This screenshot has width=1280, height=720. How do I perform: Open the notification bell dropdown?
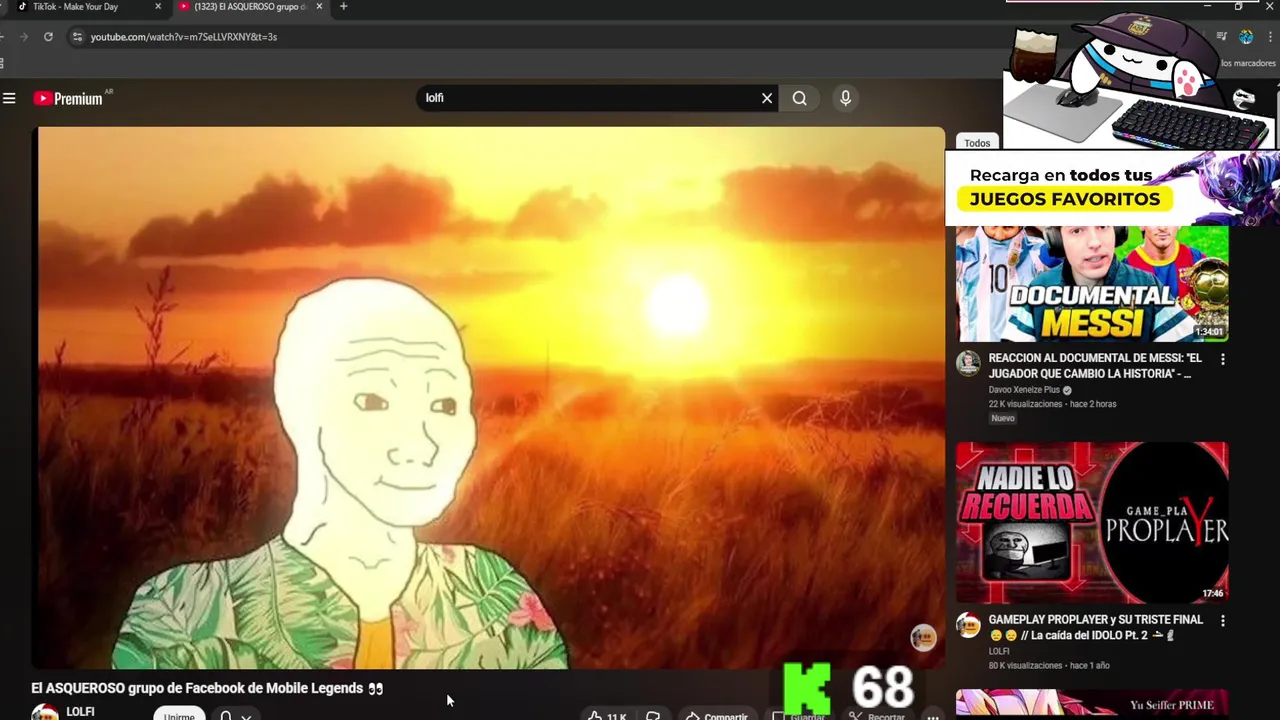point(235,716)
